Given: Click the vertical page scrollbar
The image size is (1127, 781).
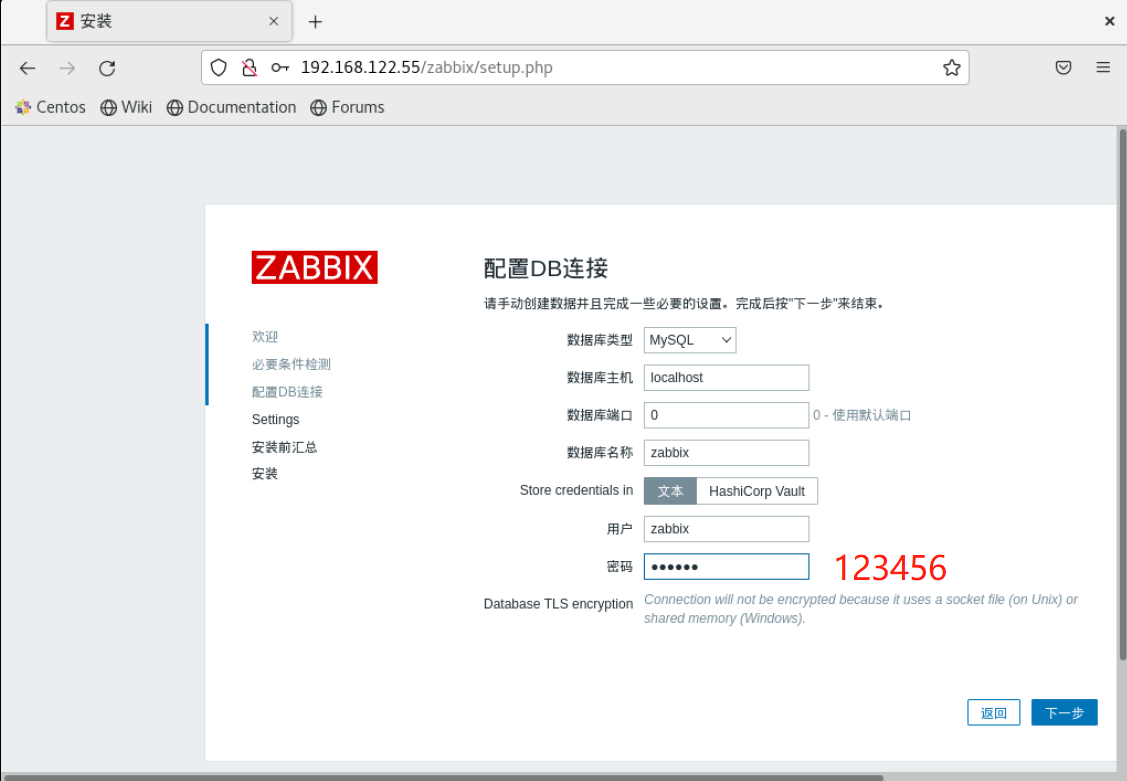Looking at the screenshot, I should pos(1122,394).
